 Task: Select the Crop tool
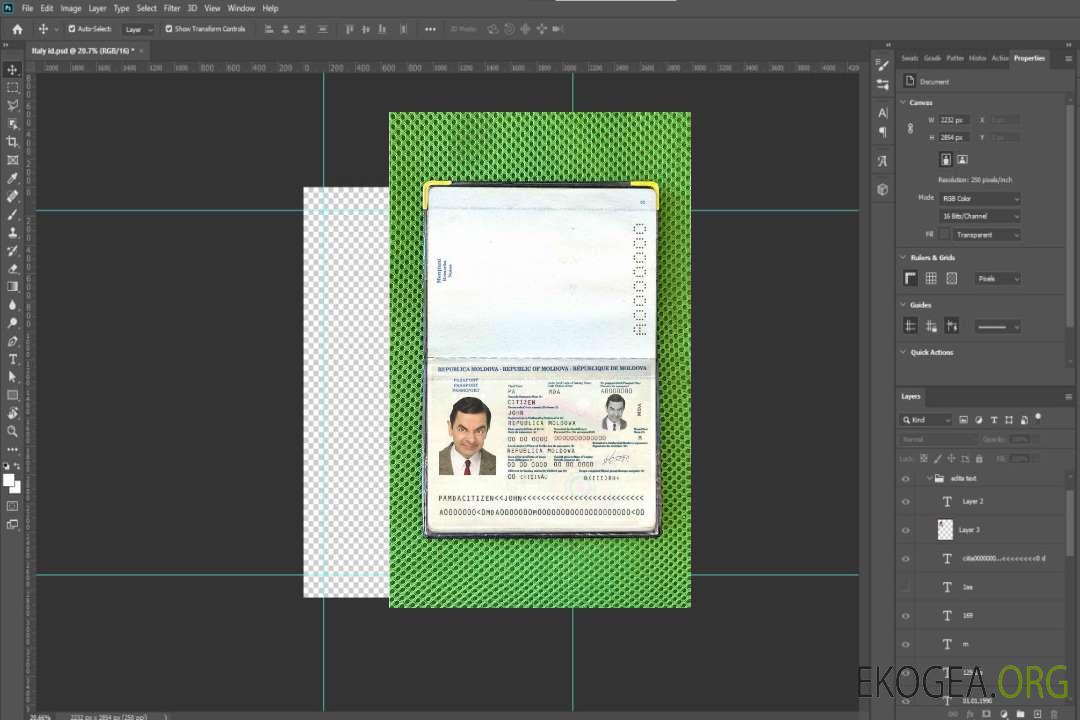tap(12, 142)
